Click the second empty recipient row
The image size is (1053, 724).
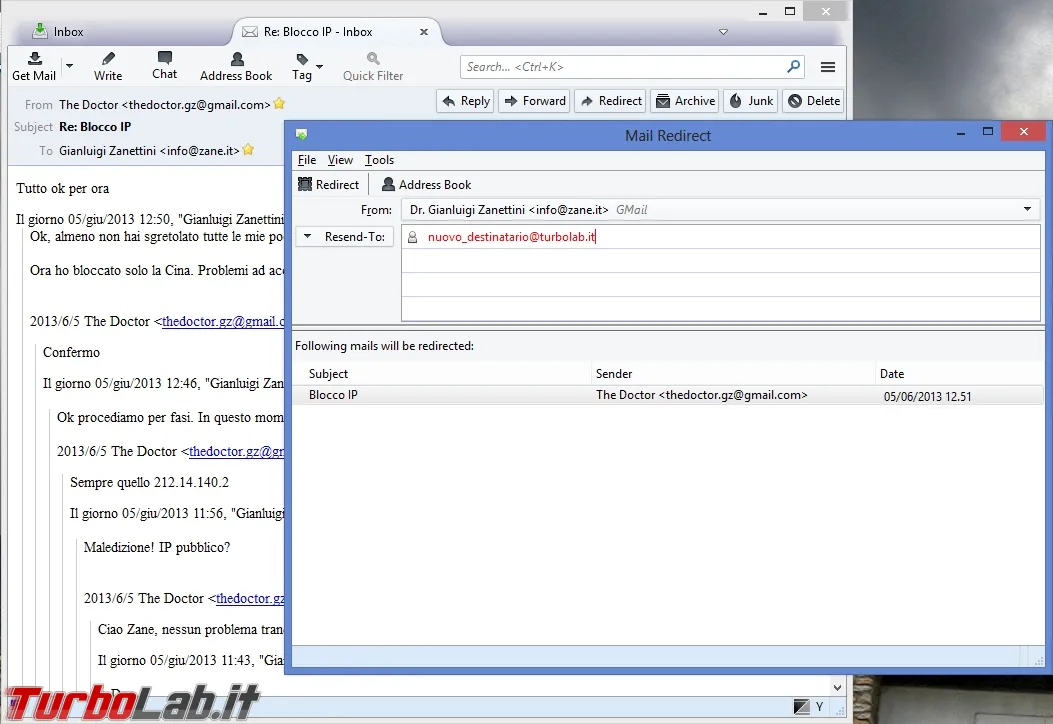[721, 261]
